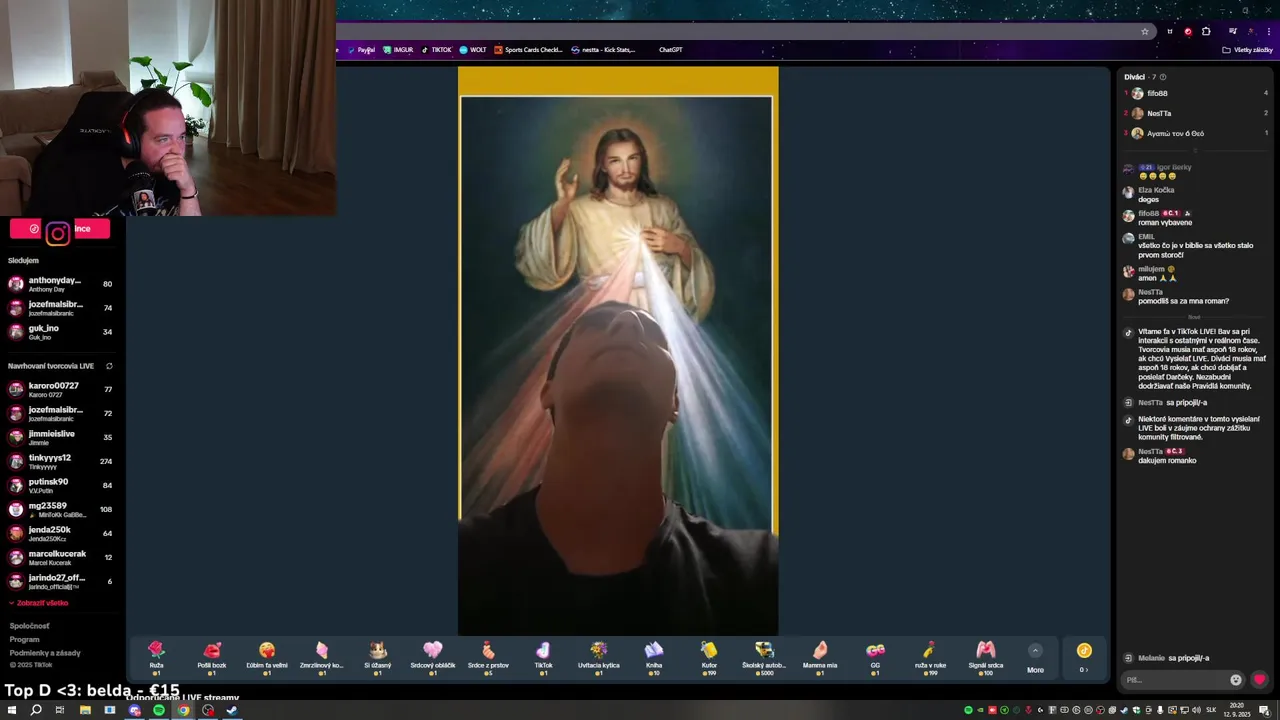Click the heart like button in chat
This screenshot has width=1280, height=720.
[x=1259, y=680]
